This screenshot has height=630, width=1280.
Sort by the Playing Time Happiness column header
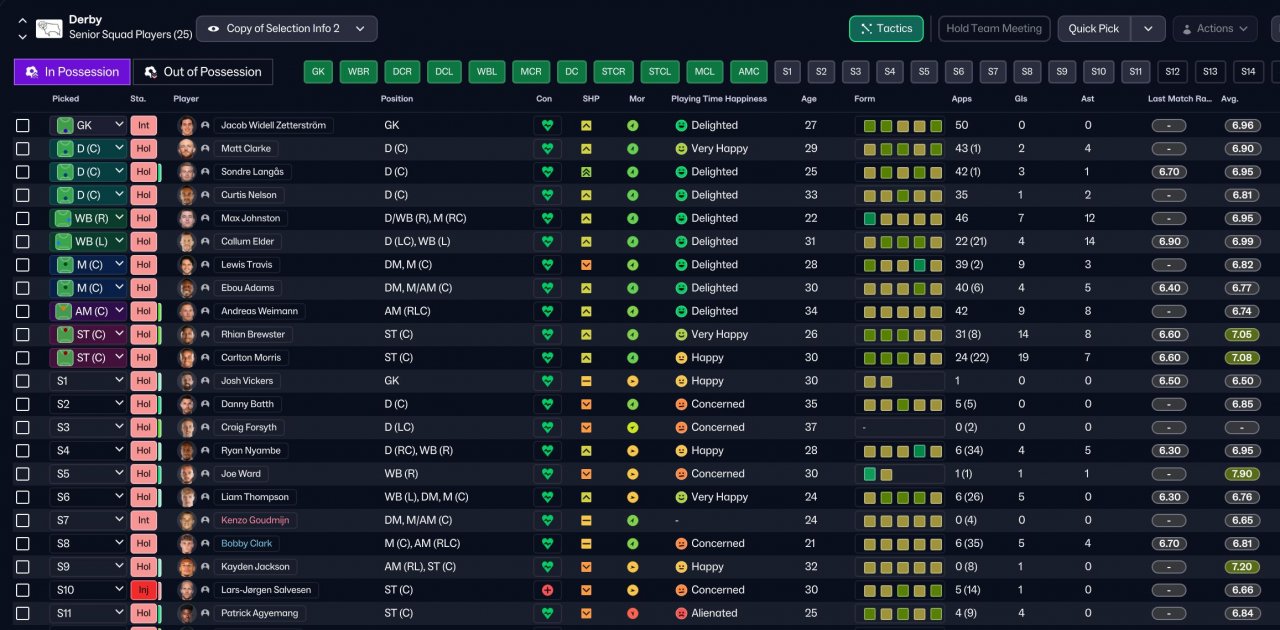pyautogui.click(x=719, y=99)
